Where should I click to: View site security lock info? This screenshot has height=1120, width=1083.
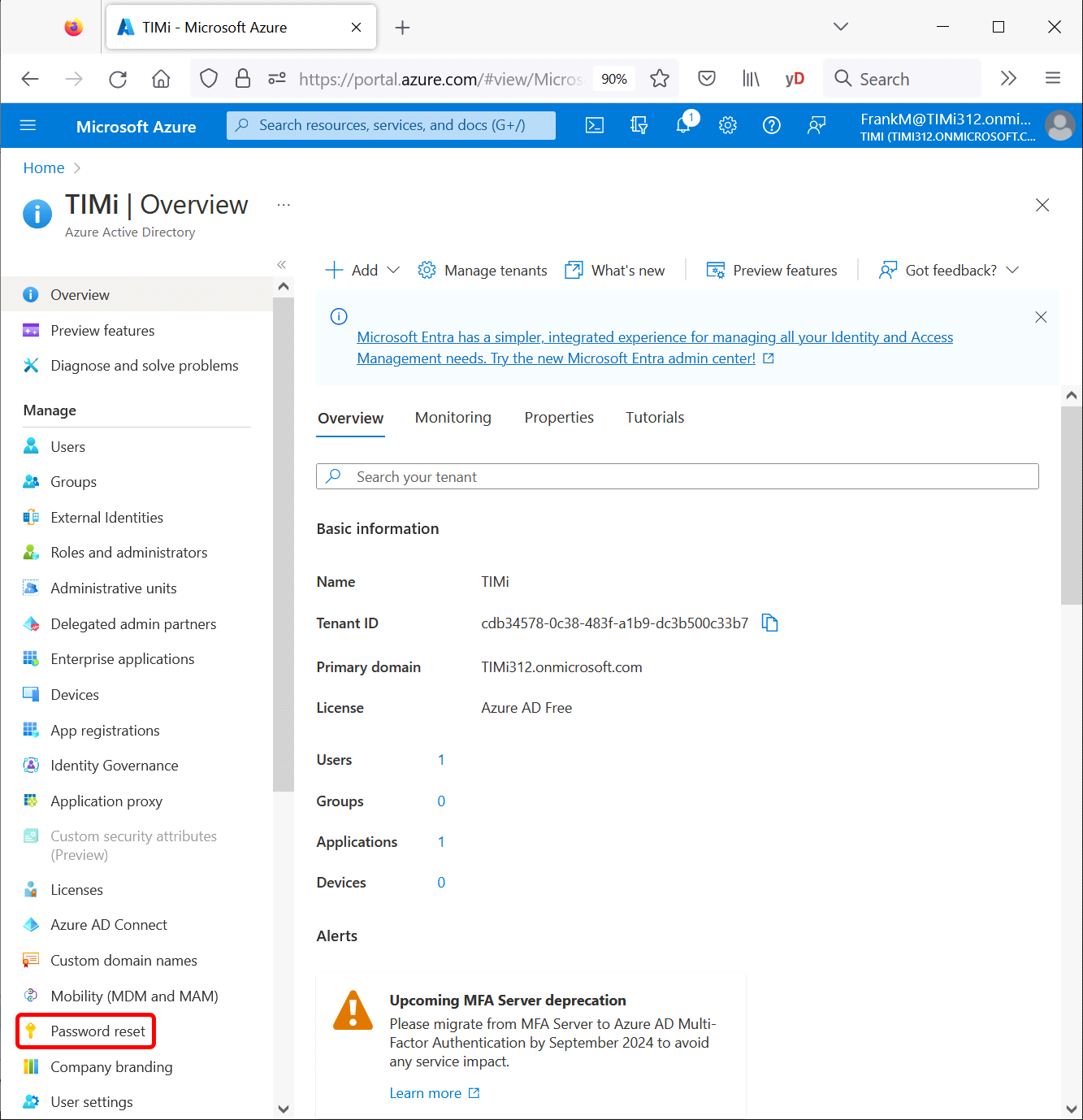pyautogui.click(x=242, y=78)
